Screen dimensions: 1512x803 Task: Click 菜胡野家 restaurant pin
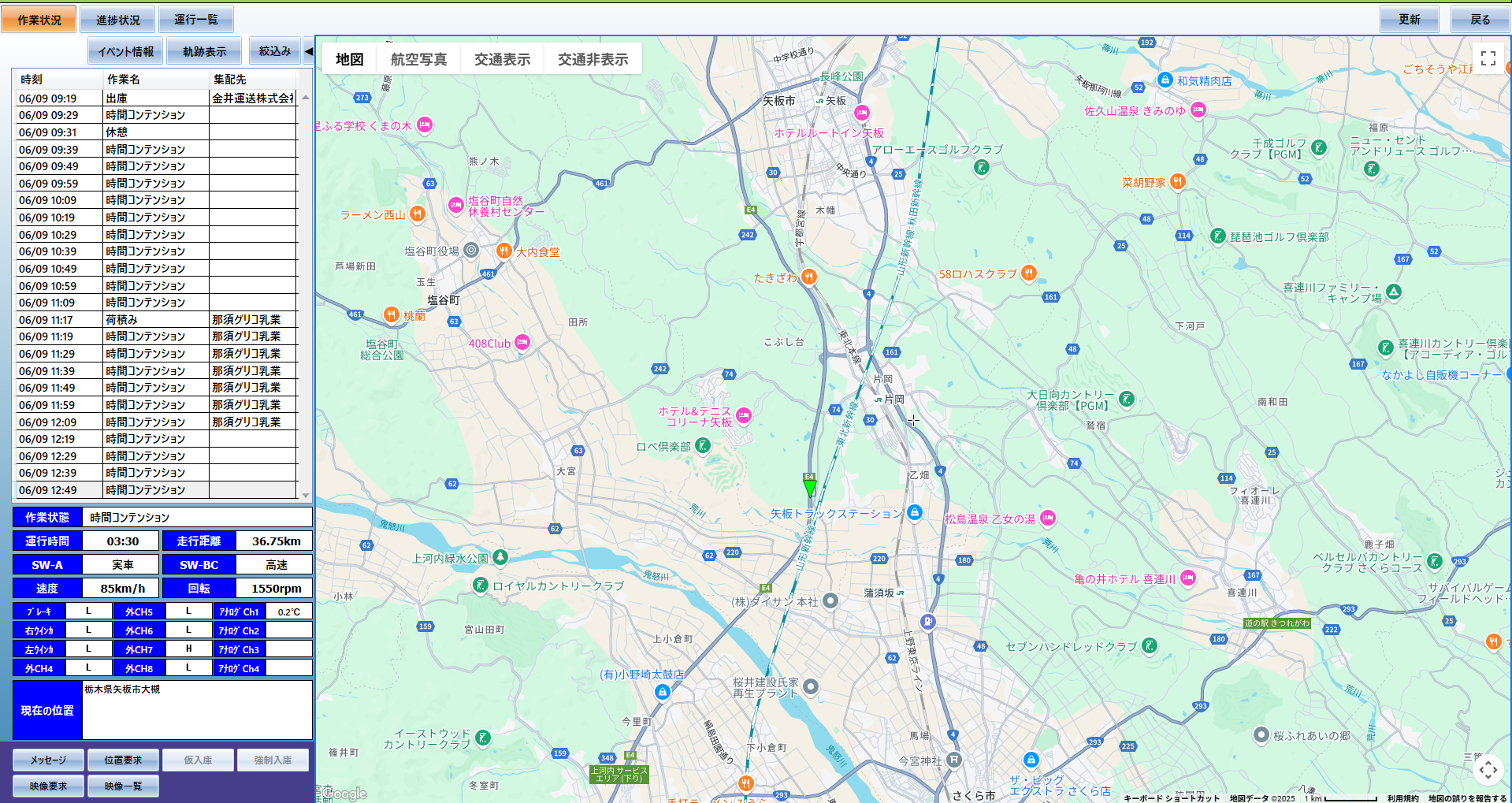tap(1177, 181)
